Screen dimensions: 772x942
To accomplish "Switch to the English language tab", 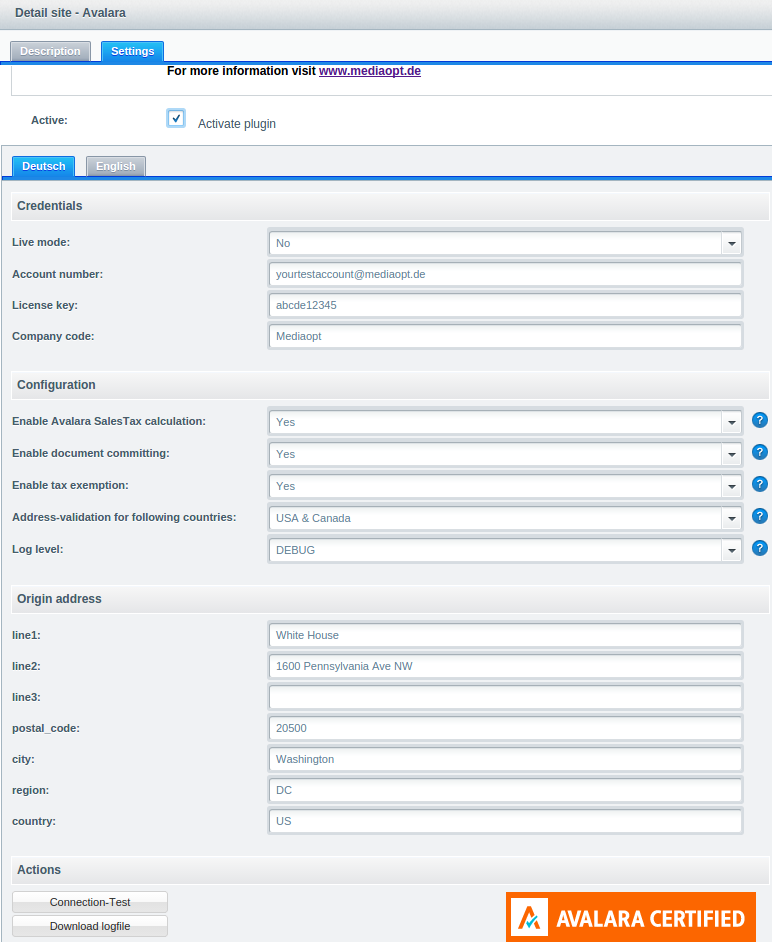I will (116, 166).
